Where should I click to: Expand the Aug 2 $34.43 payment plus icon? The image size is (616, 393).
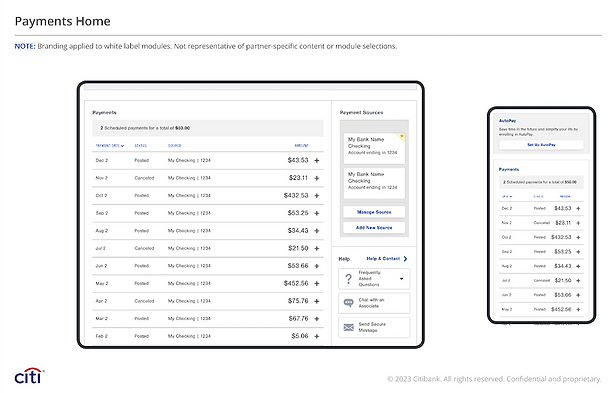317,231
